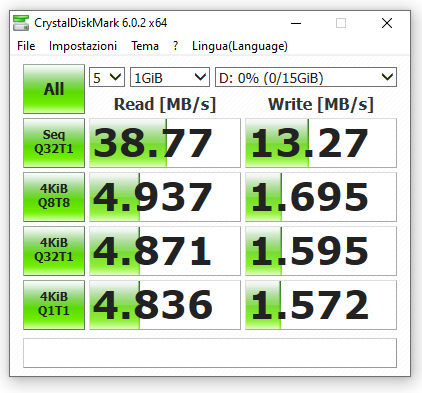
Task: Click the 4KiB Q8T8 write value 1.695
Action: [321, 197]
